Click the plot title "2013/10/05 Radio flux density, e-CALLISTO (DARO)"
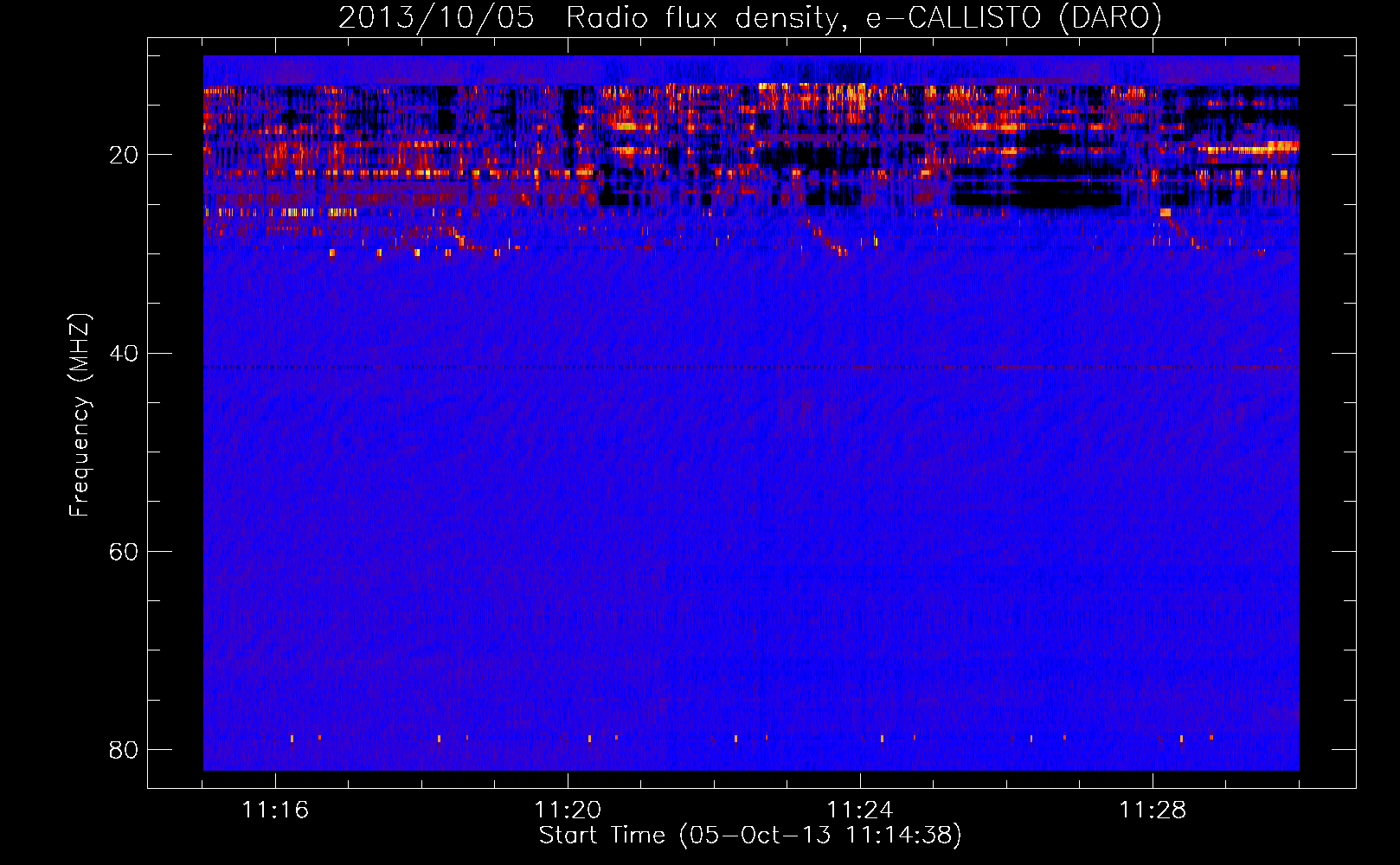The image size is (1400, 865). coord(750,18)
